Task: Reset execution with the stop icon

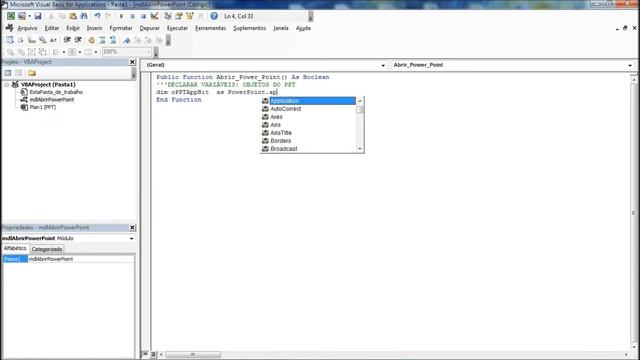Action: [x=143, y=16]
